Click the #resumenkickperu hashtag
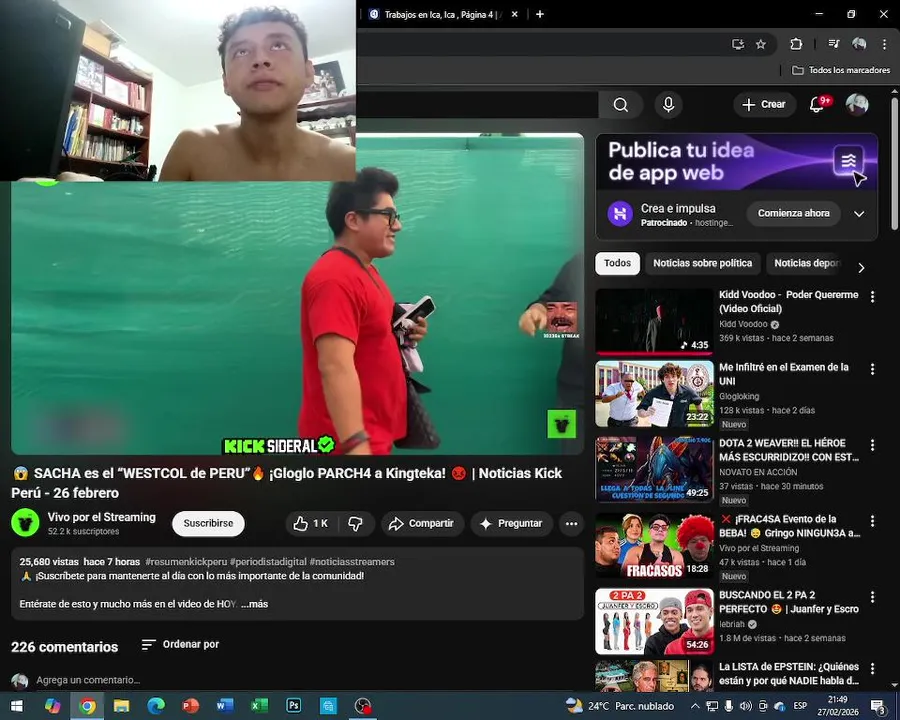Viewport: 900px width, 720px height. coord(185,562)
